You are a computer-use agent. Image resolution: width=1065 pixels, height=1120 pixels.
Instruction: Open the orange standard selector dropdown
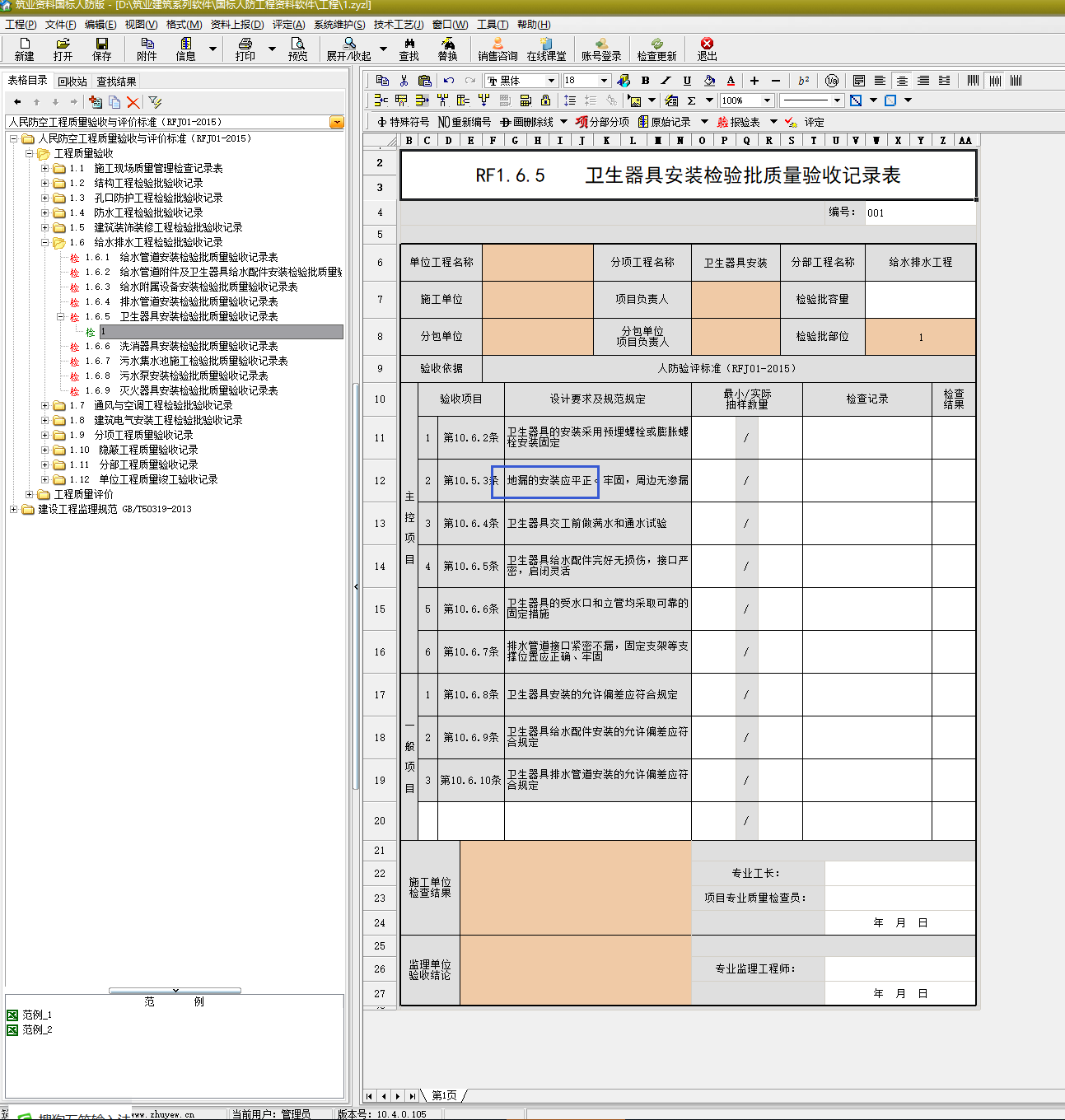pos(337,122)
